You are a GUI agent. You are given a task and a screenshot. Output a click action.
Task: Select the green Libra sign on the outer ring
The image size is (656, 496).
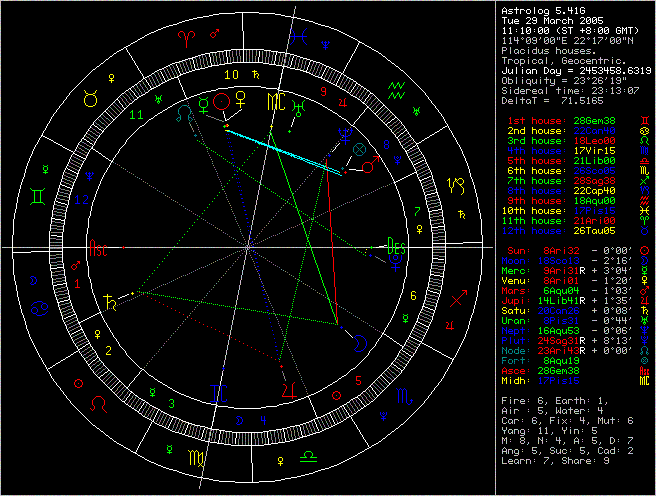(308, 455)
